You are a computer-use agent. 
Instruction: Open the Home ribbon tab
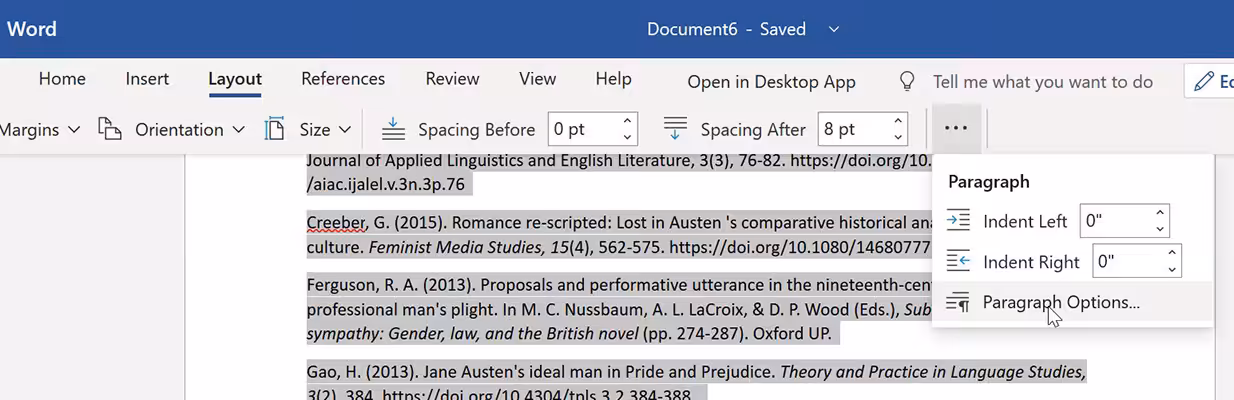click(x=62, y=79)
